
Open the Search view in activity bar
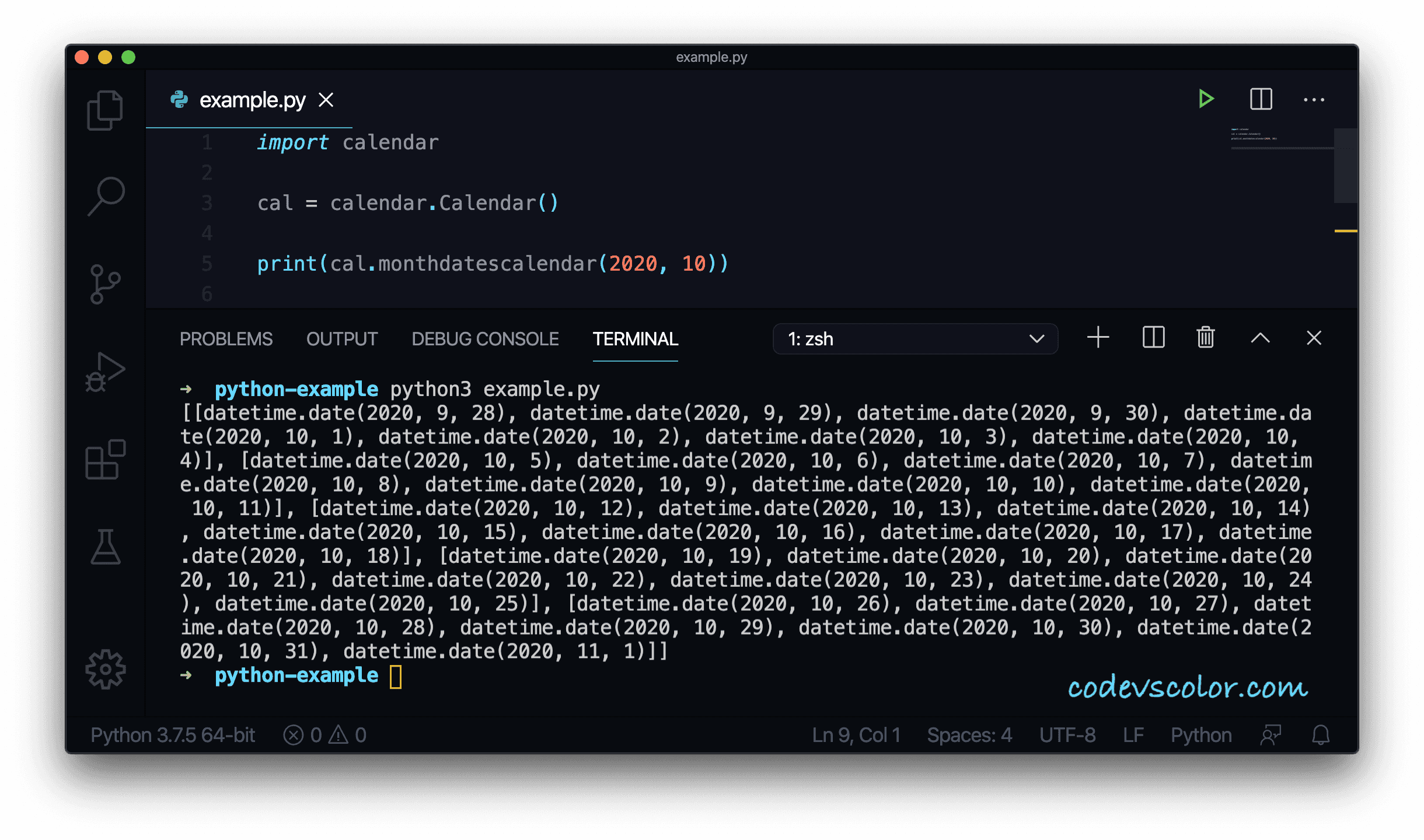[x=106, y=196]
